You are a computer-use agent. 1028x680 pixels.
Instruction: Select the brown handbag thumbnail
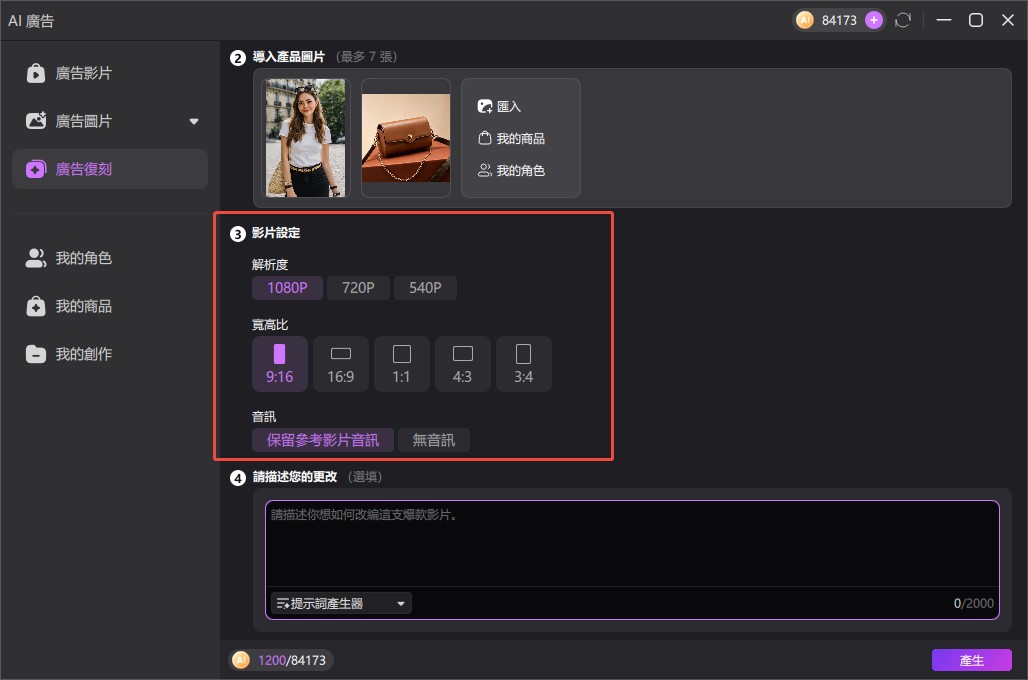[x=406, y=138]
